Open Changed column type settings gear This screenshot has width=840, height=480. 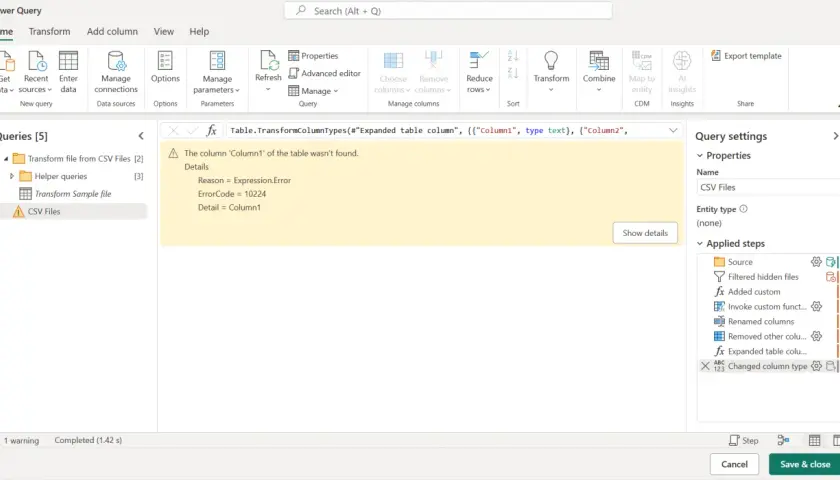tap(816, 366)
